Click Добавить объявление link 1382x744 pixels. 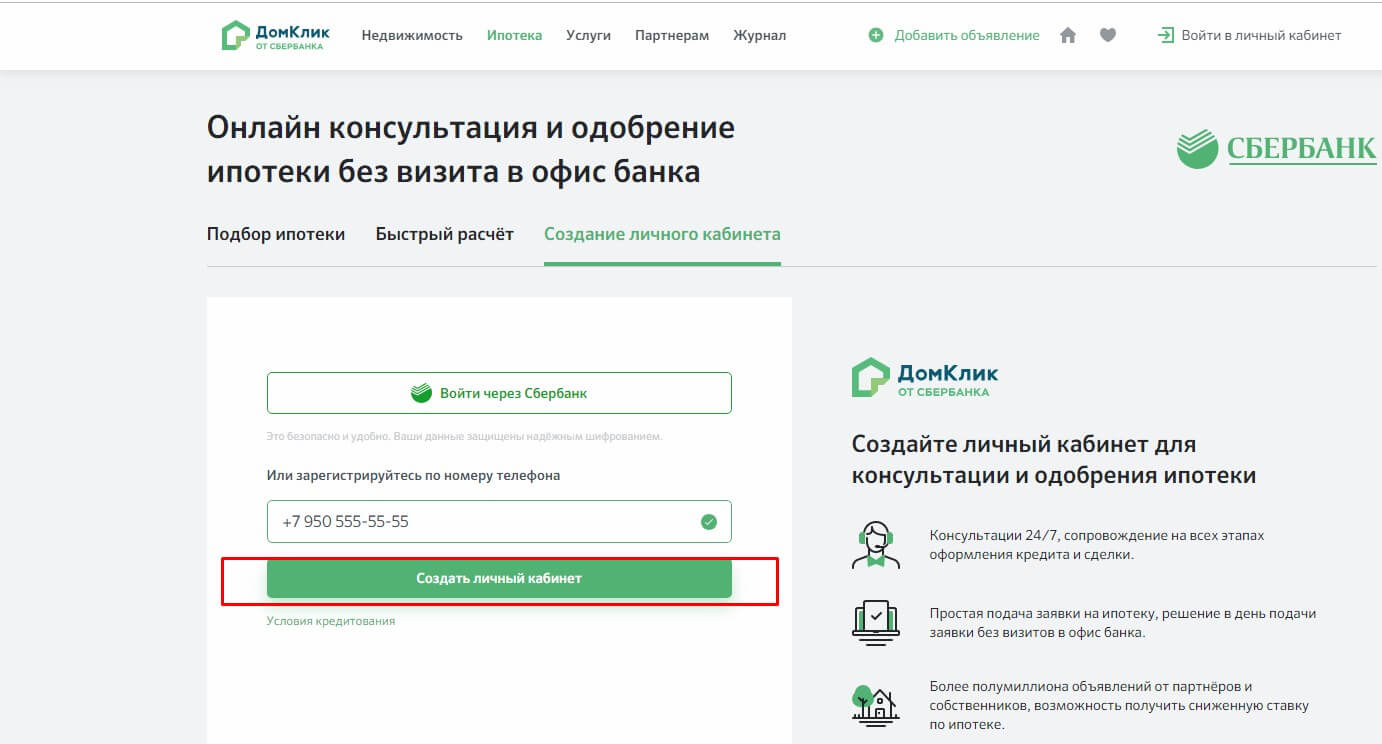tap(967, 35)
